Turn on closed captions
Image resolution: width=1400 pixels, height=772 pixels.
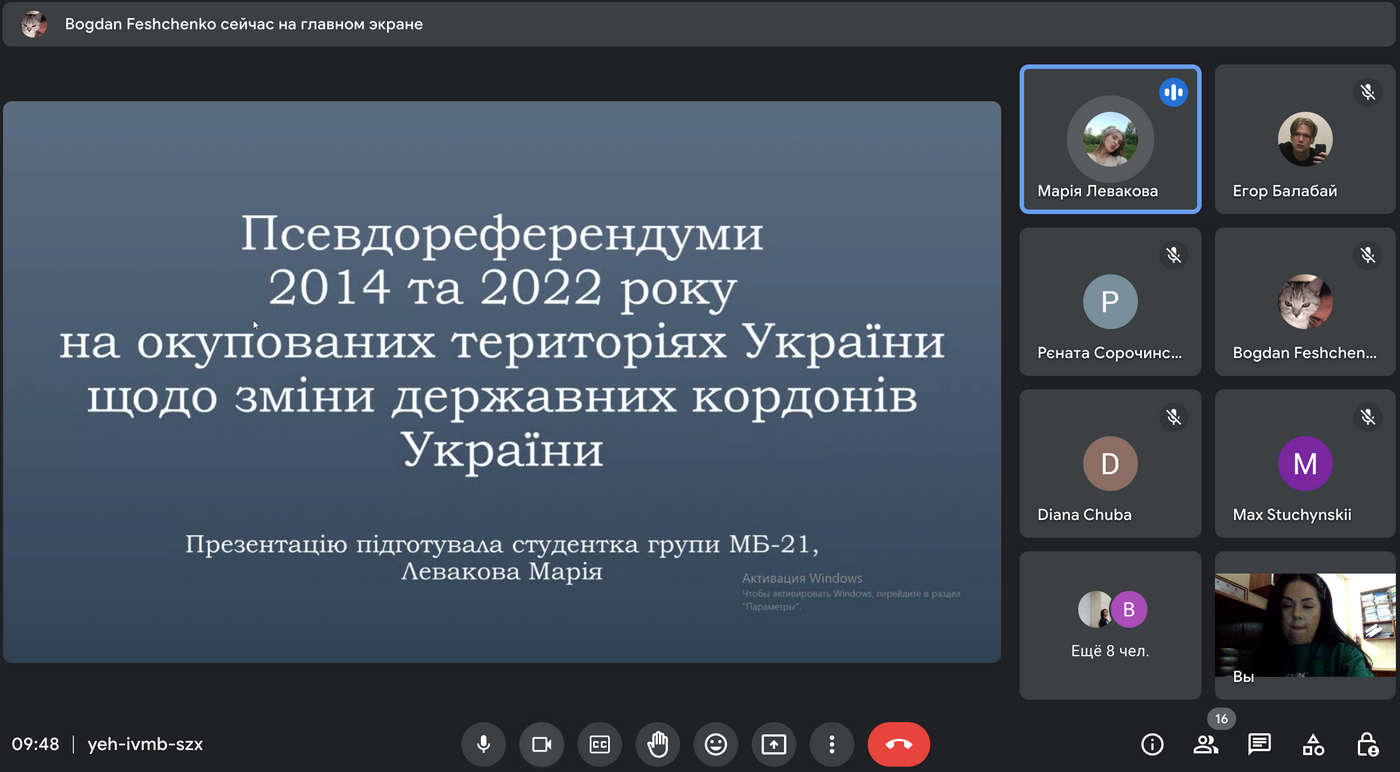point(599,744)
